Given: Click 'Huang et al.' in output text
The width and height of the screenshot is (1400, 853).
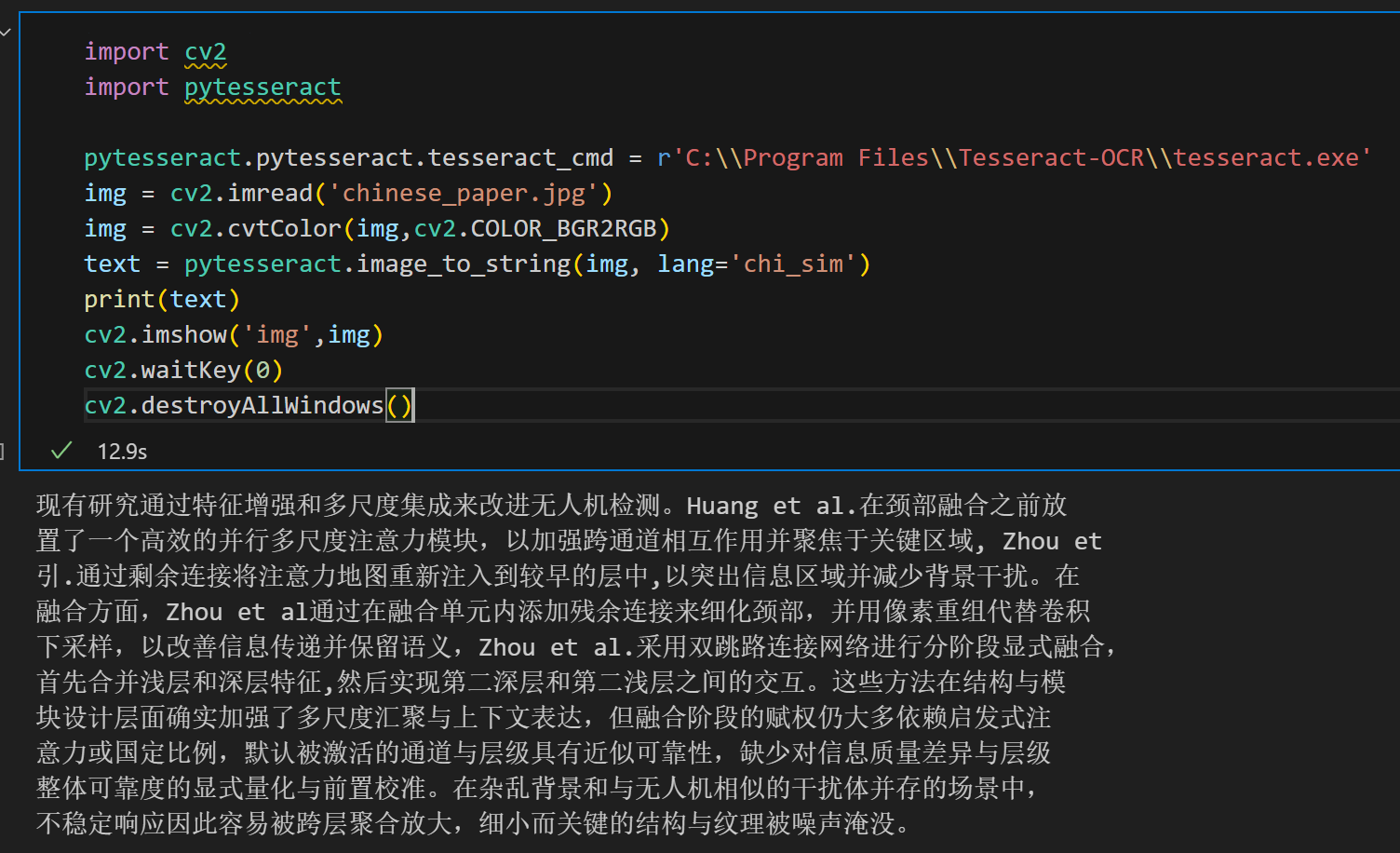Looking at the screenshot, I should (x=773, y=506).
